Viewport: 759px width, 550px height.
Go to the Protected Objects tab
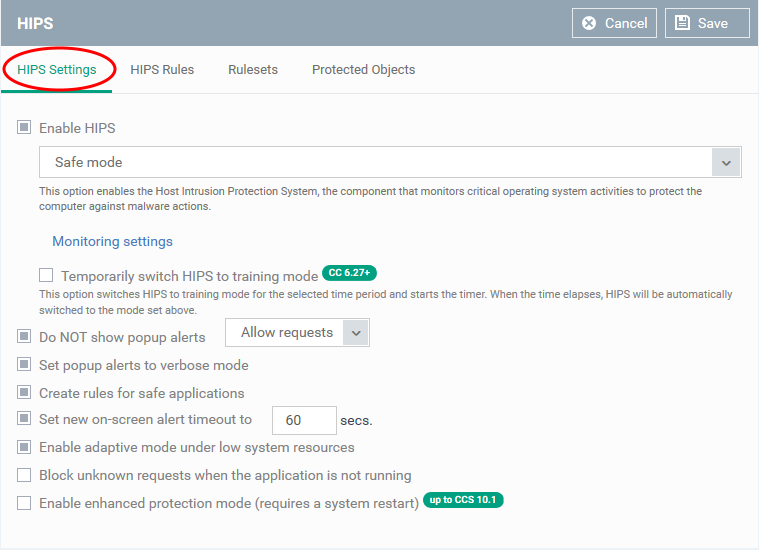click(x=364, y=70)
